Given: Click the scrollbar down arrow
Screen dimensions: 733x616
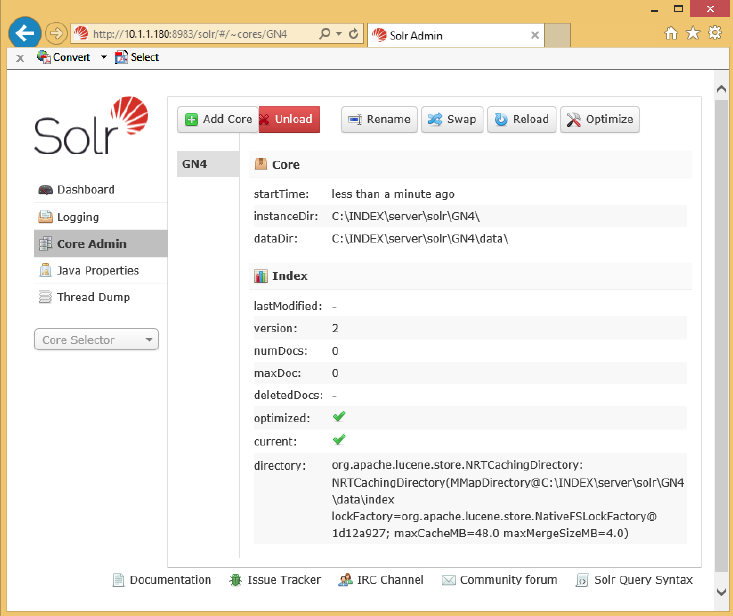Looking at the screenshot, I should click(721, 592).
